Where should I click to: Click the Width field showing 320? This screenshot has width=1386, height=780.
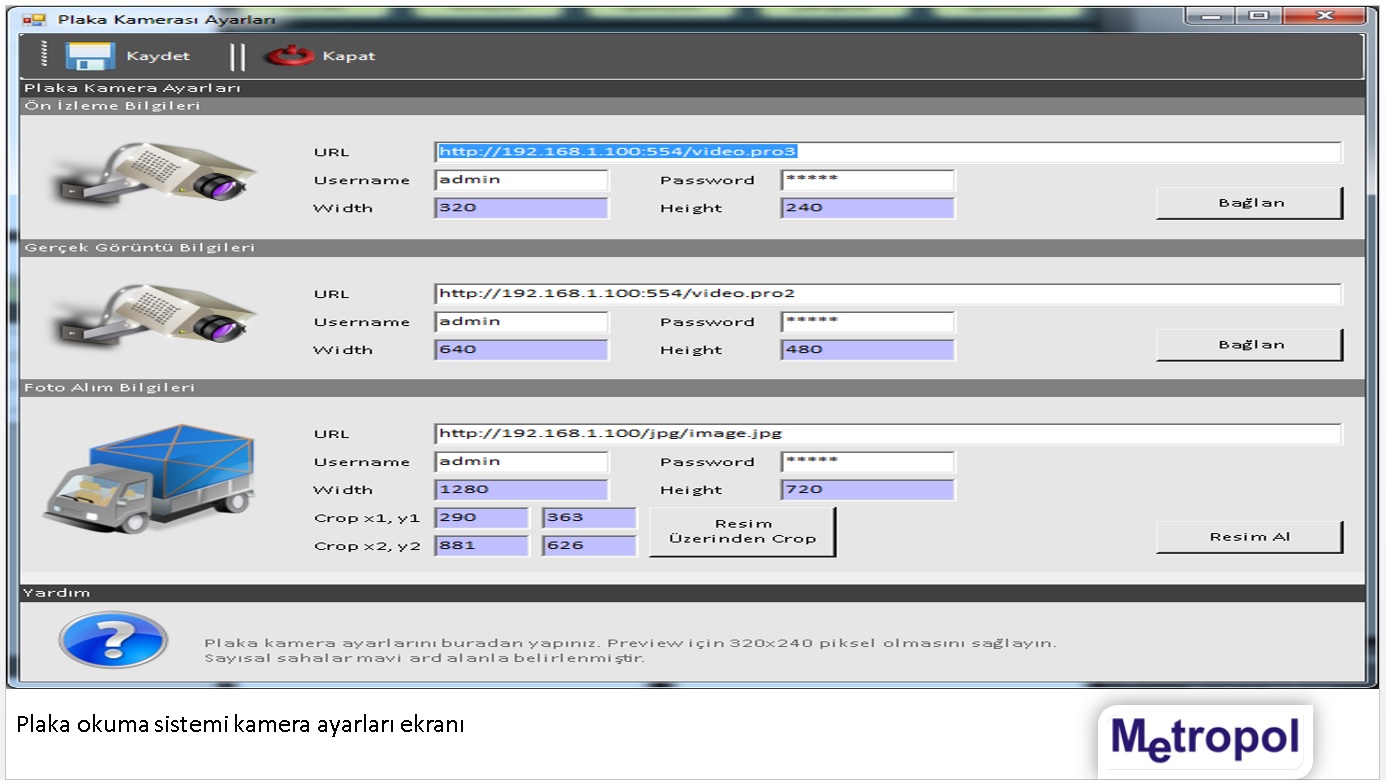pos(521,208)
